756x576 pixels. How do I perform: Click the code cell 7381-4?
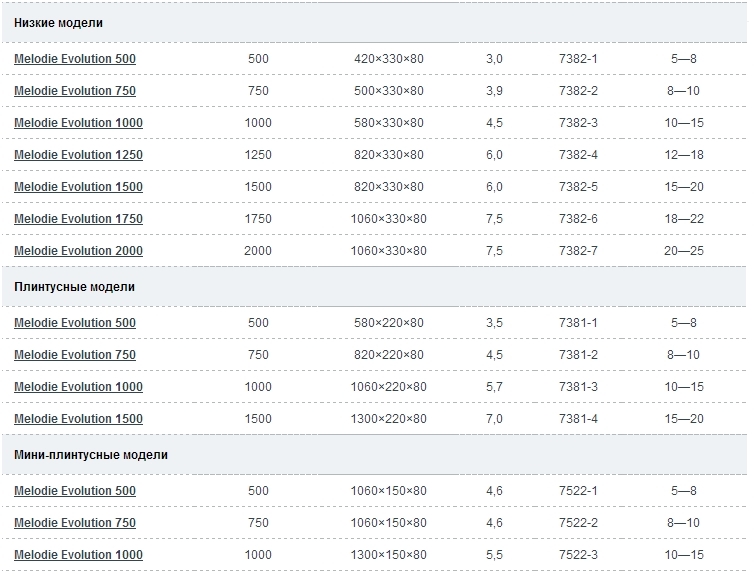tap(578, 419)
